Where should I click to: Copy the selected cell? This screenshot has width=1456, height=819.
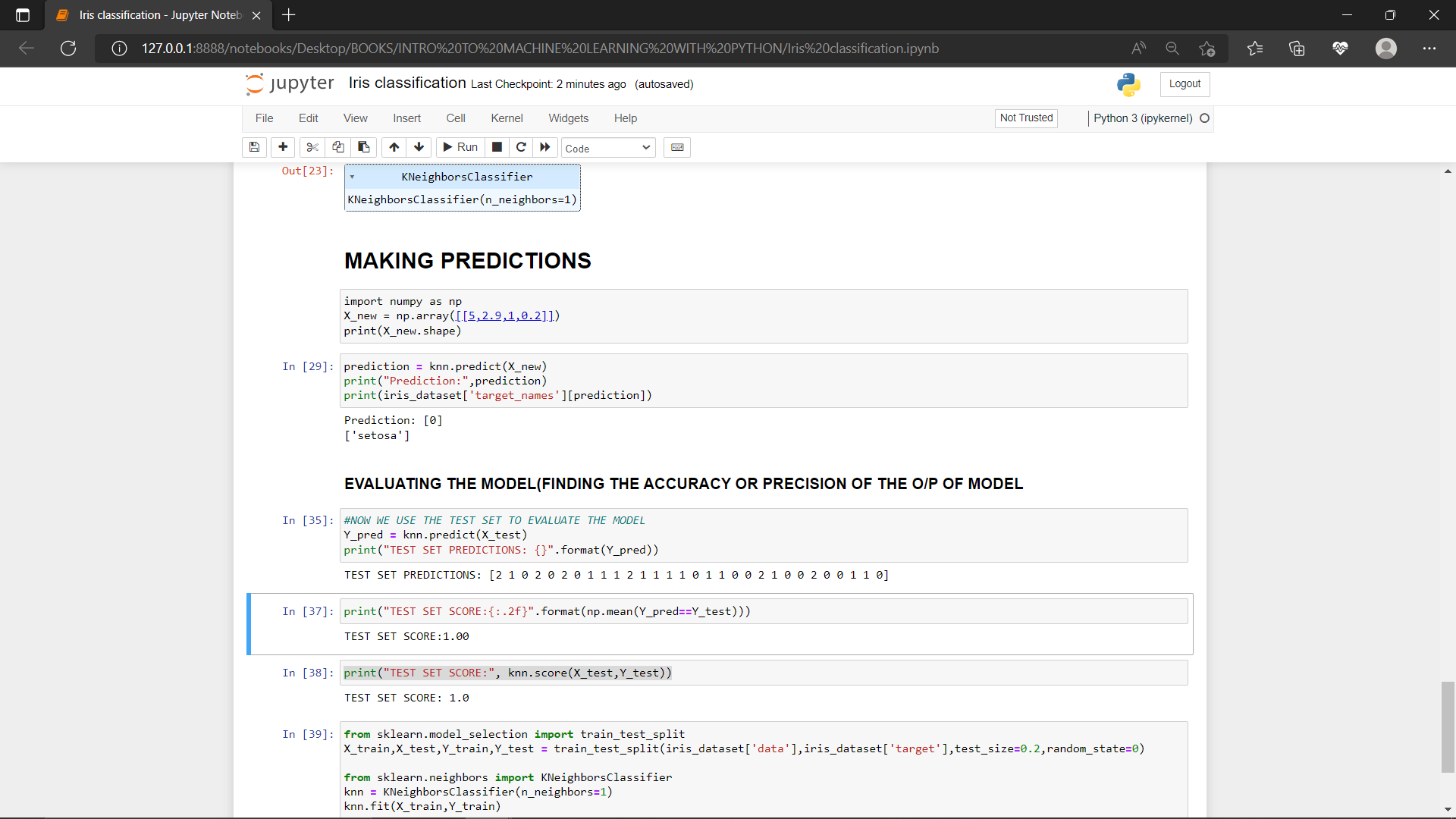click(x=338, y=147)
